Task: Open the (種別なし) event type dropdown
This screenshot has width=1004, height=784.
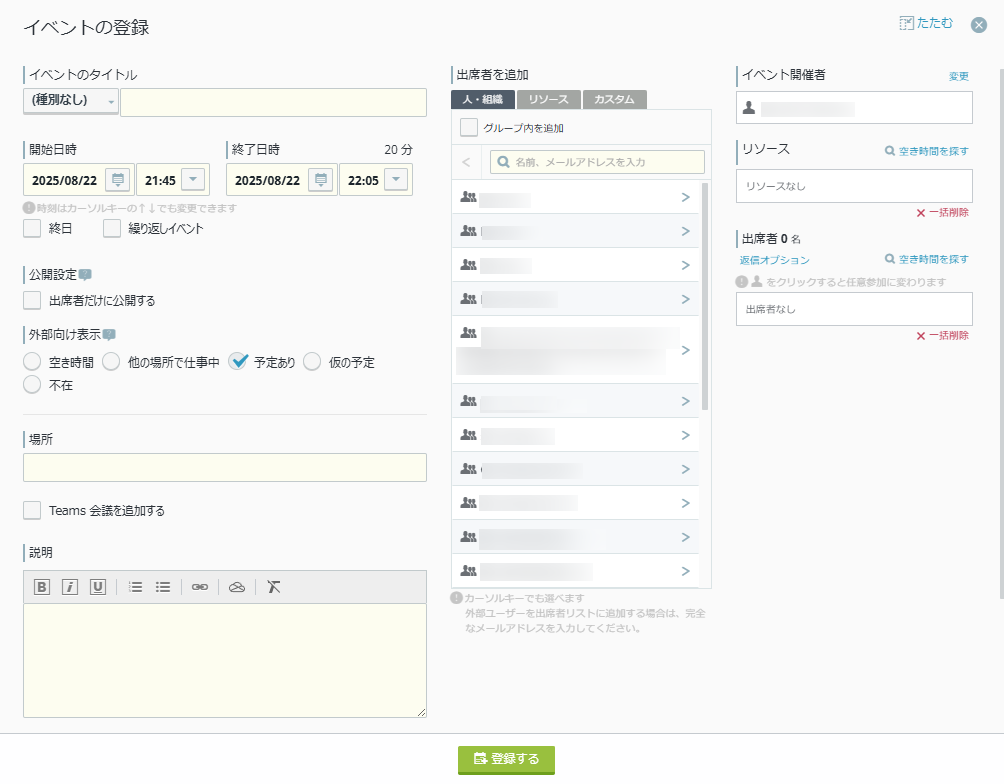Action: [x=70, y=101]
